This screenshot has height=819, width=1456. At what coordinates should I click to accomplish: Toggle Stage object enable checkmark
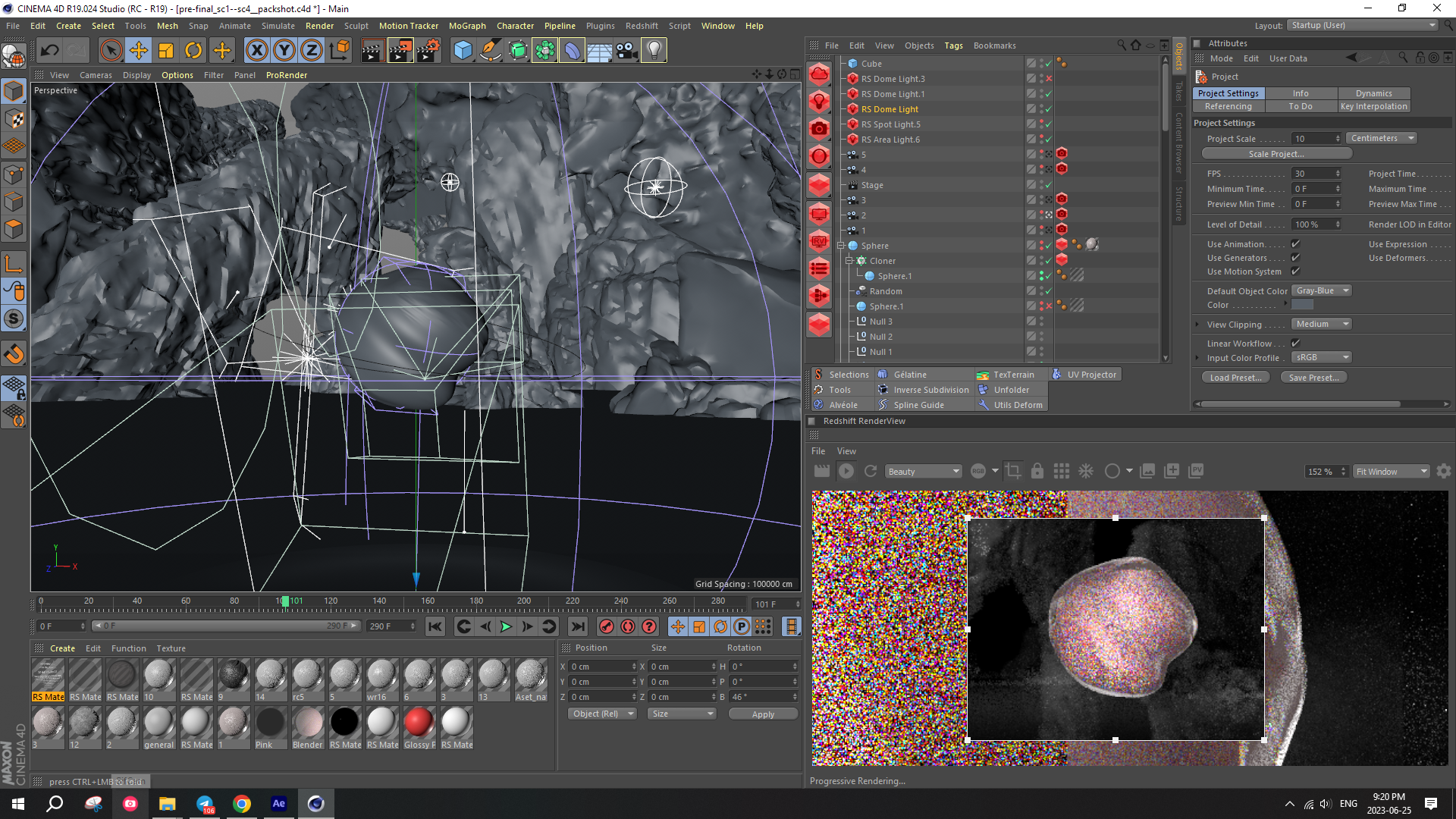[x=1049, y=185]
